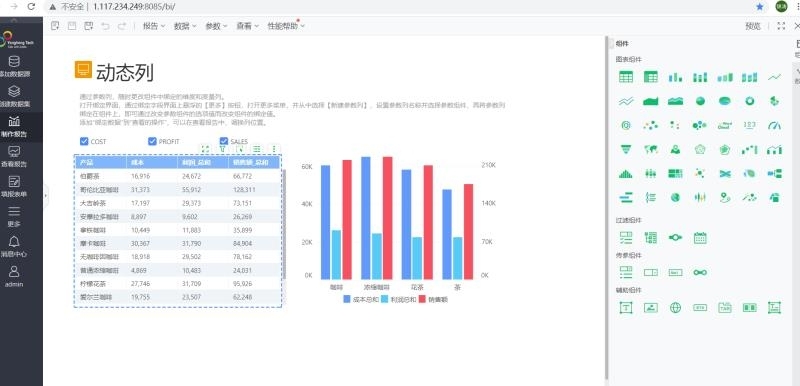Open add data source in sidebar
This screenshot has height=386, width=800.
tap(14, 66)
